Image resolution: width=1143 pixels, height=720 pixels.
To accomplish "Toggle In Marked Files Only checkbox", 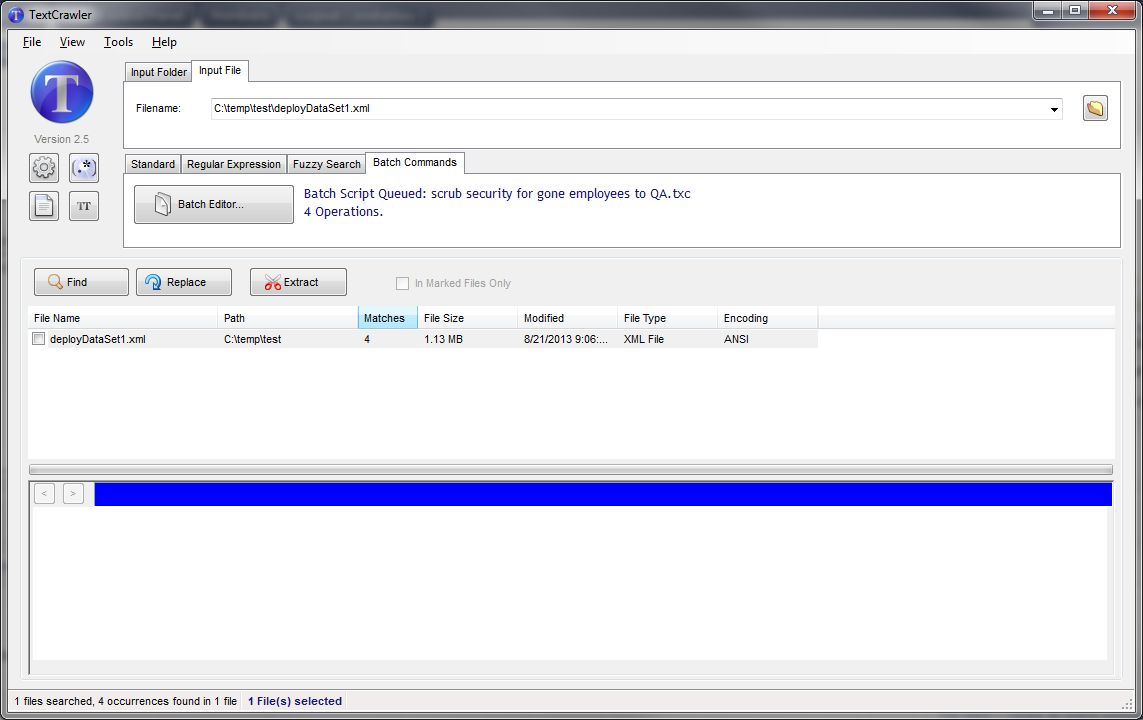I will pos(402,283).
